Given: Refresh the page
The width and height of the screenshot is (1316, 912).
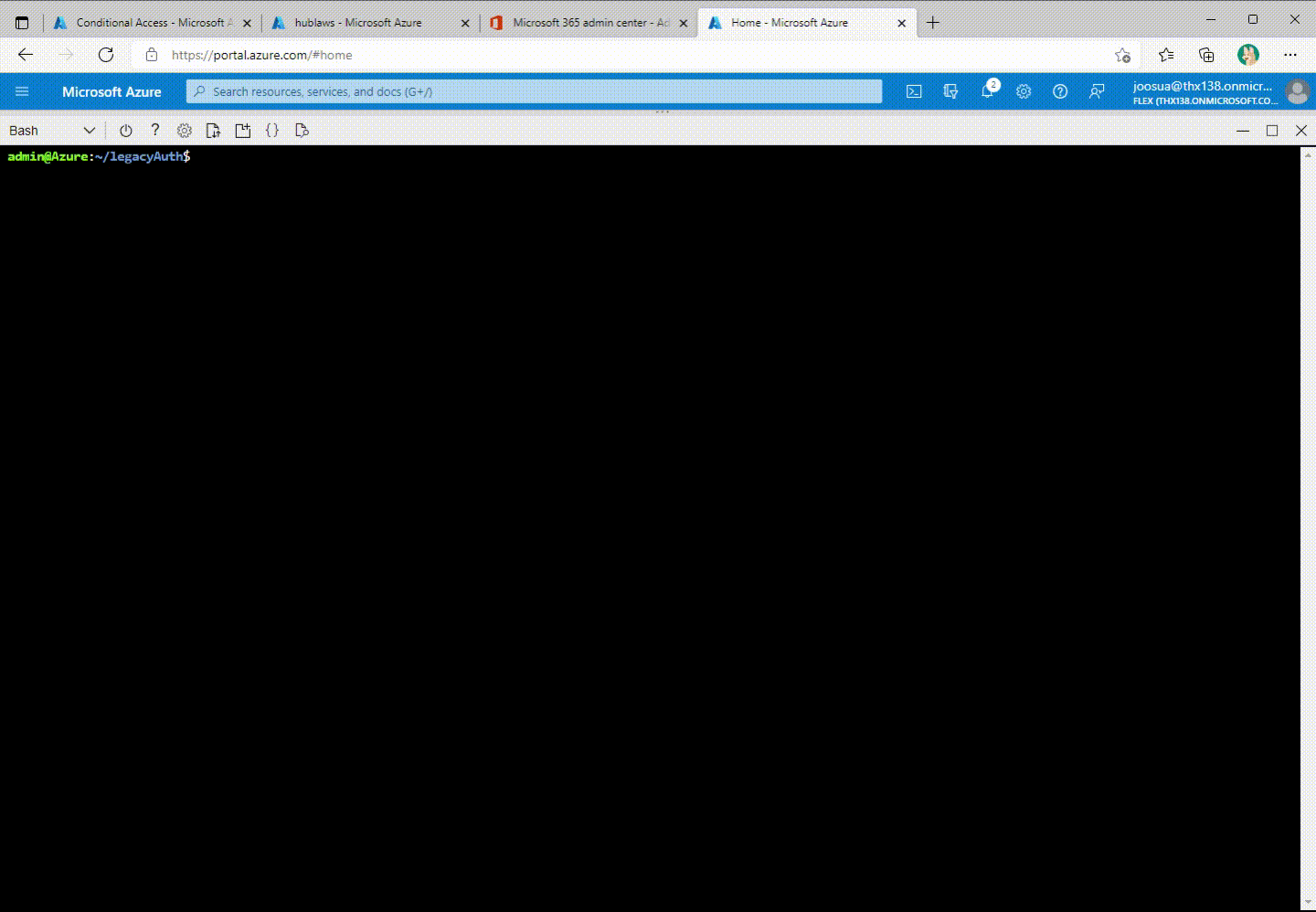Looking at the screenshot, I should [106, 55].
